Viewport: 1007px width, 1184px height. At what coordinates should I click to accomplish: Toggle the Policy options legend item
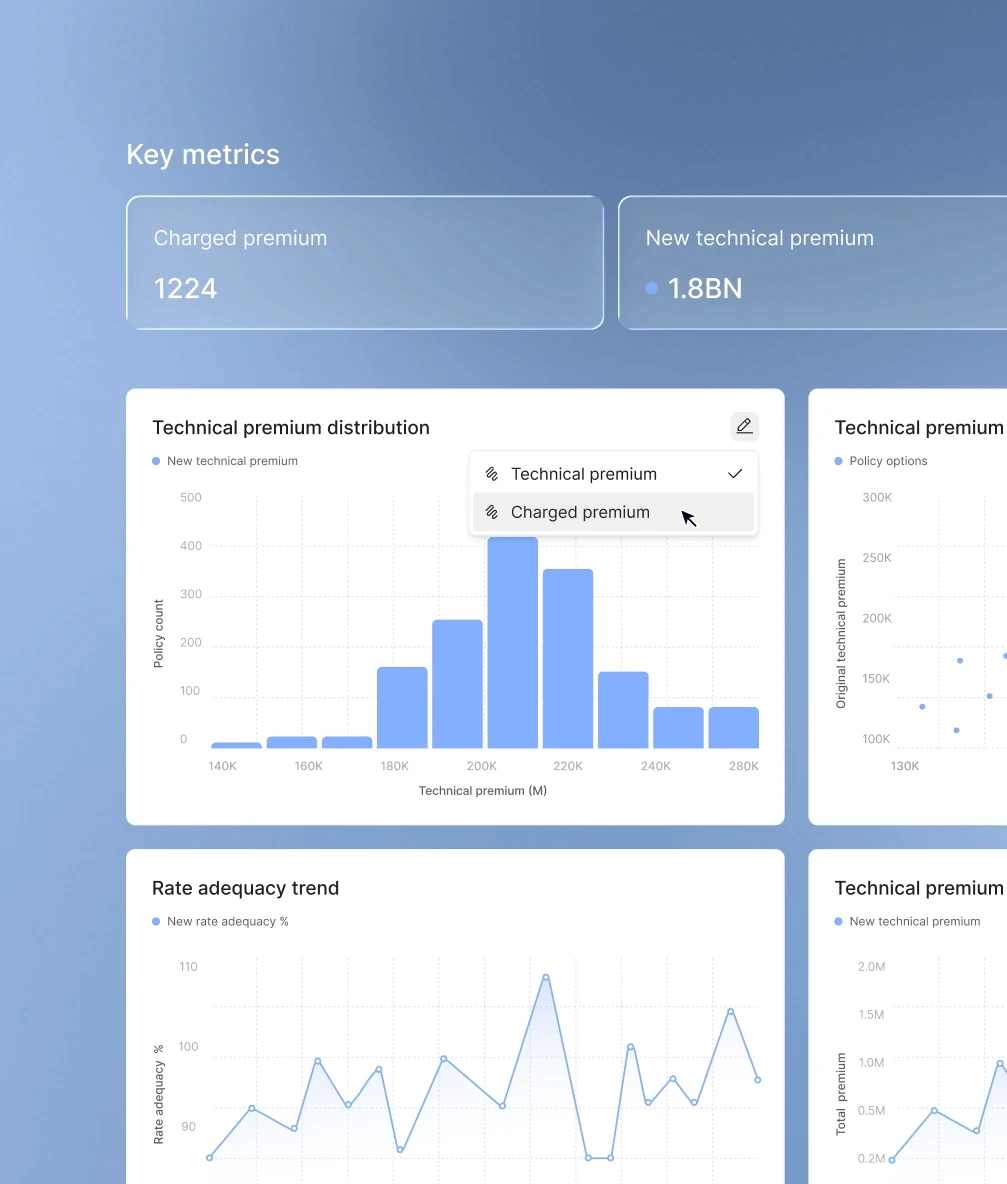click(881, 461)
